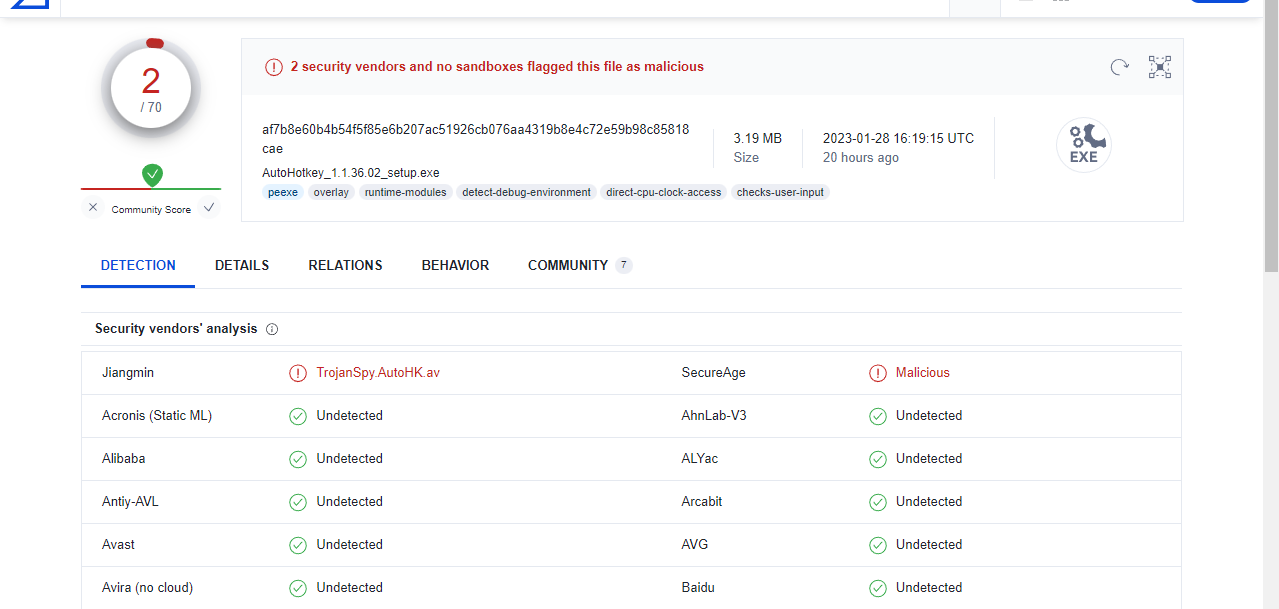Click the Acronis (Static ML) vendor name
Screen dimensions: 1279x609
point(157,415)
